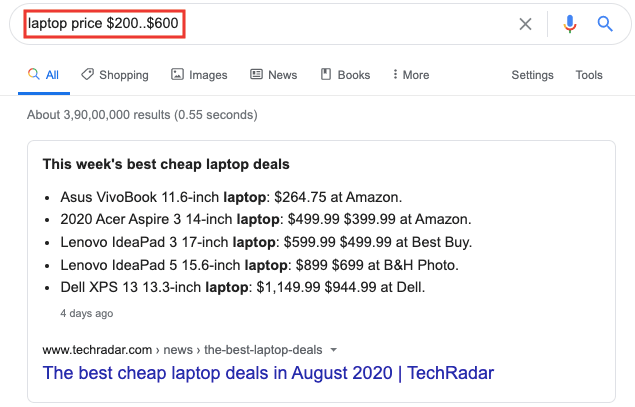This screenshot has width=635, height=407.
Task: Expand the techradar.com URL dropdown arrow
Action: 334,350
